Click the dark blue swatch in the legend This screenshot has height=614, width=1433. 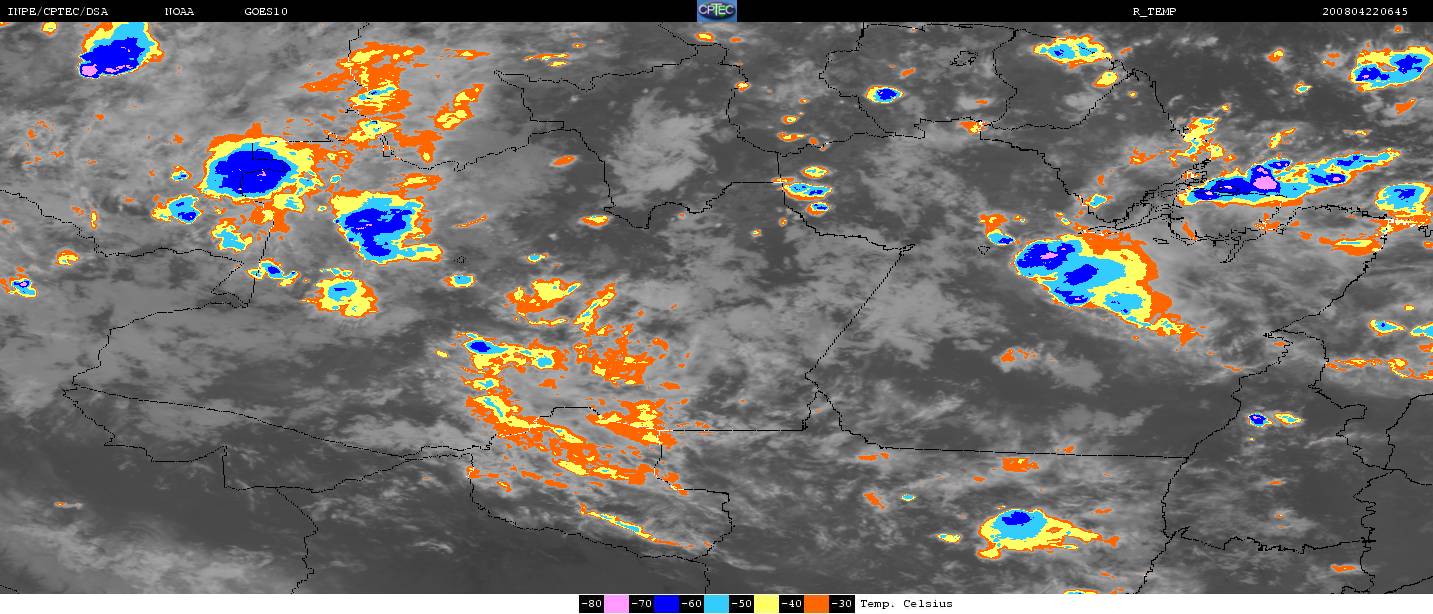[x=667, y=604]
